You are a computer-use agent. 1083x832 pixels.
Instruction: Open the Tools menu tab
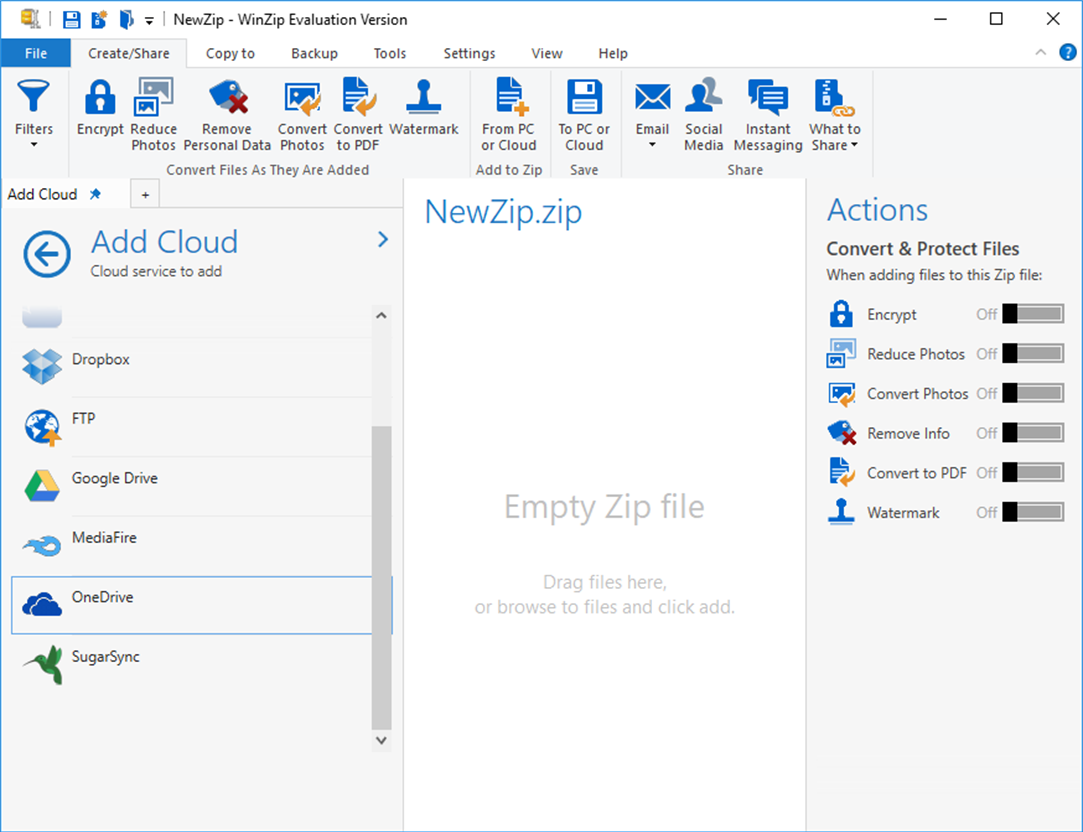click(389, 53)
